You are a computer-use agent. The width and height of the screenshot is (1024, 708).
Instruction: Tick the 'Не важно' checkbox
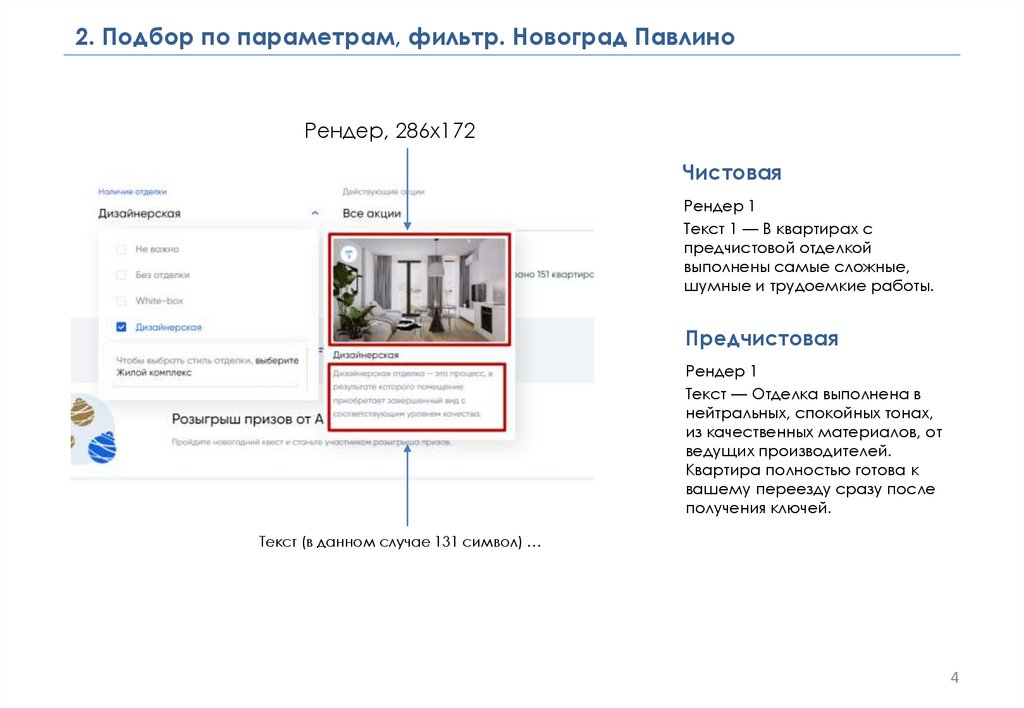(121, 249)
